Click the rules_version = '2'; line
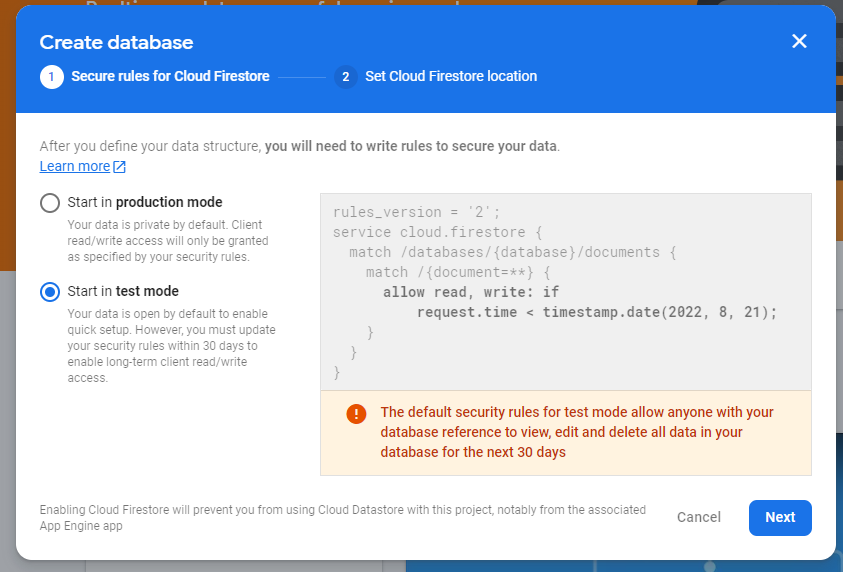843x572 pixels. pyautogui.click(x=416, y=212)
